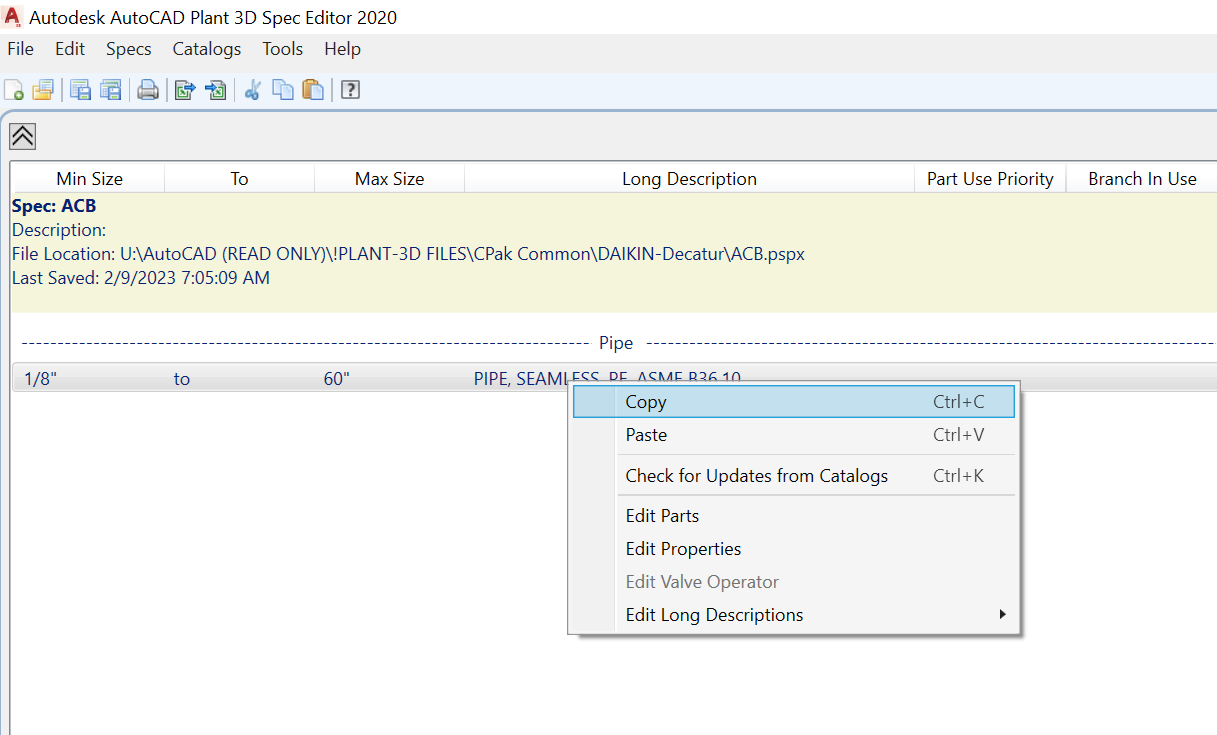Select the 60" max size cell
This screenshot has height=735, width=1217.
pos(337,379)
